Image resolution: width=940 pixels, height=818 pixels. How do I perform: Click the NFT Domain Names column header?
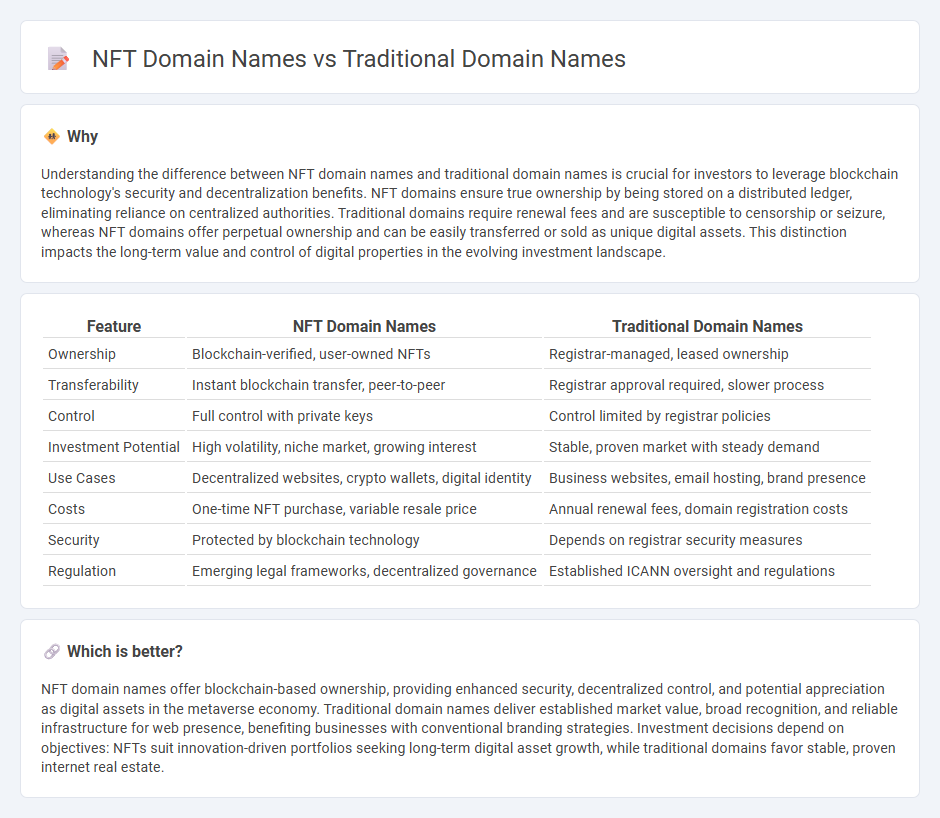coord(364,326)
